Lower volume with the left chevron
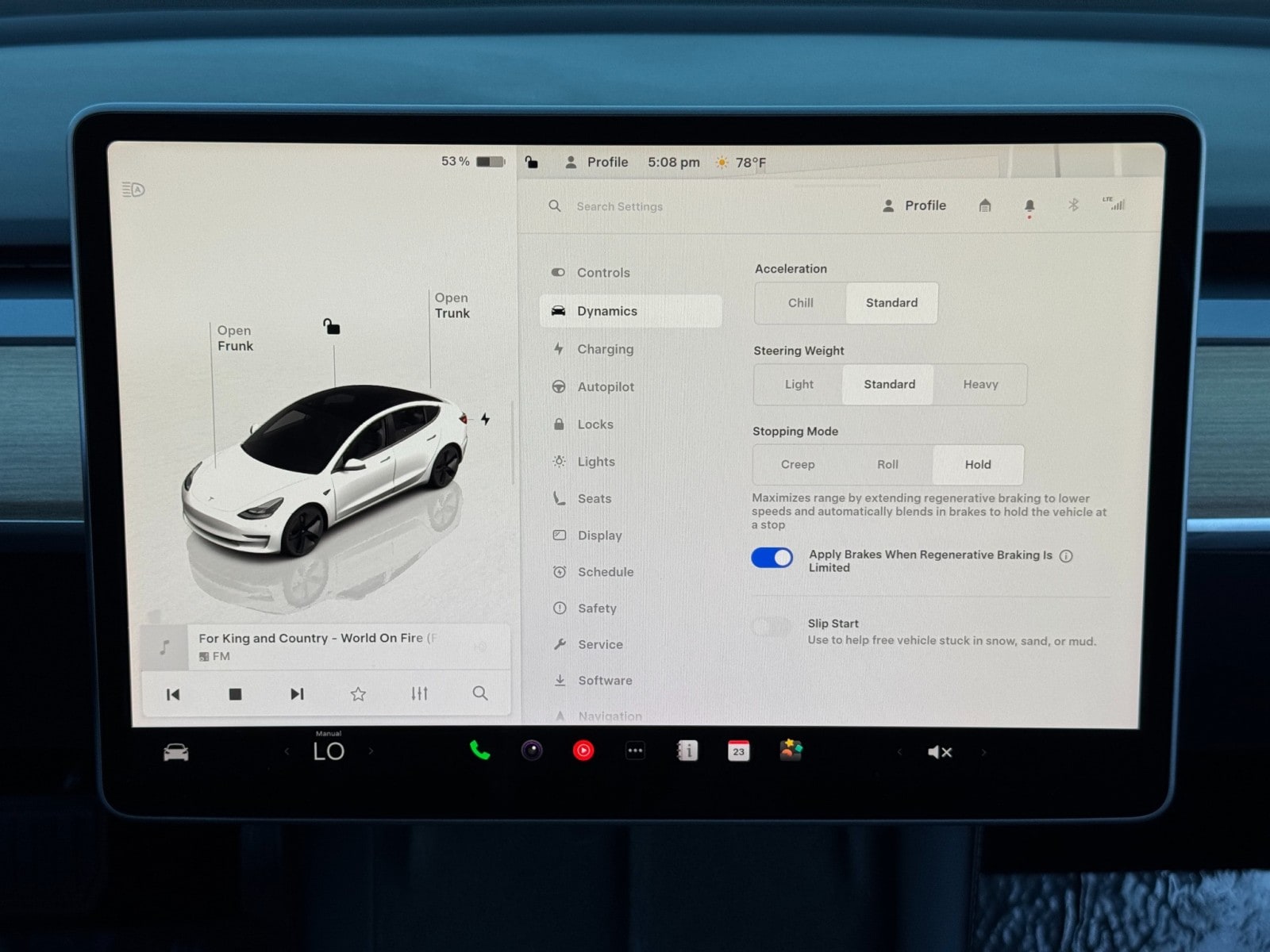 (x=899, y=752)
